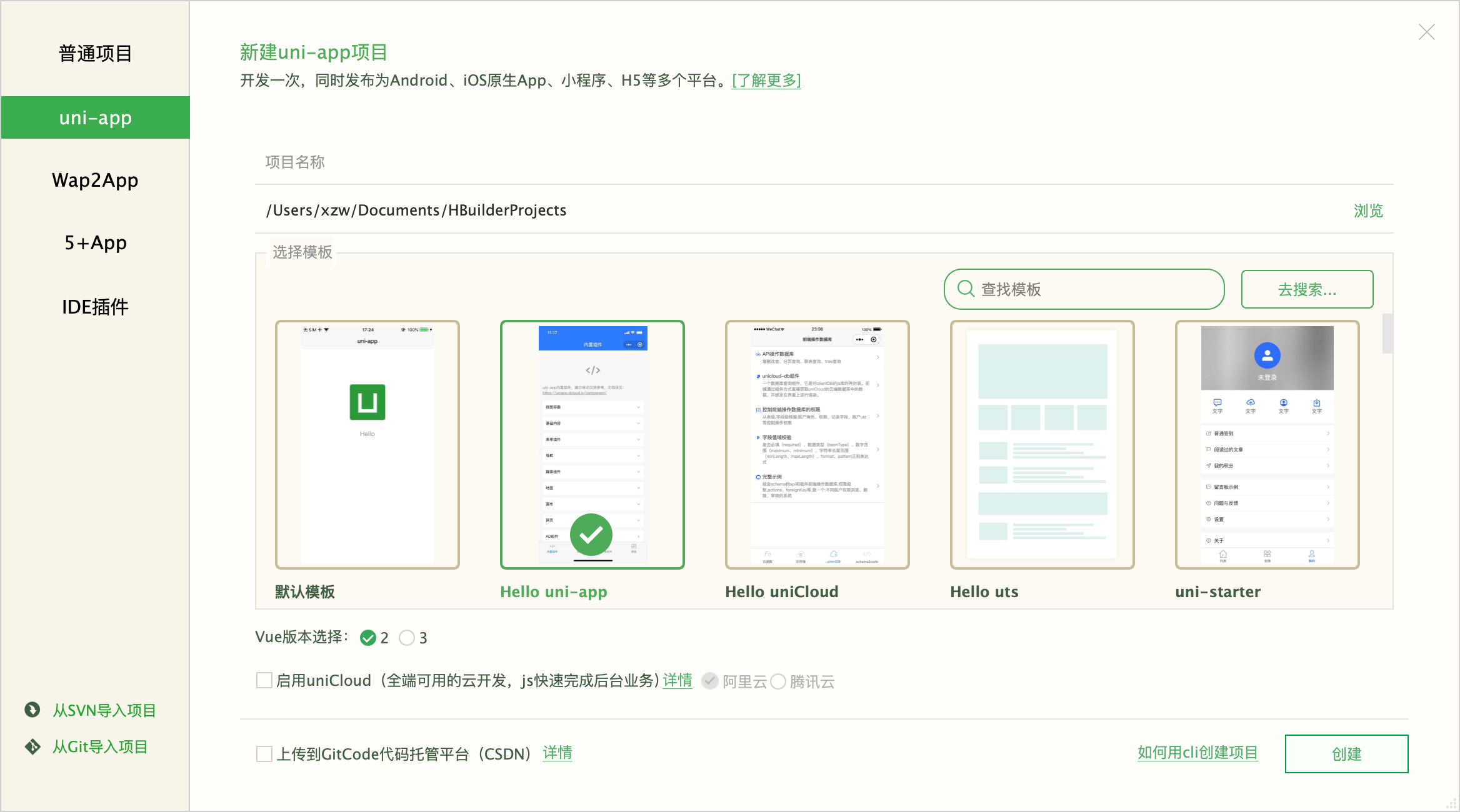The width and height of the screenshot is (1460, 812).
Task: Switch to the 普通项目 category
Action: click(x=95, y=54)
